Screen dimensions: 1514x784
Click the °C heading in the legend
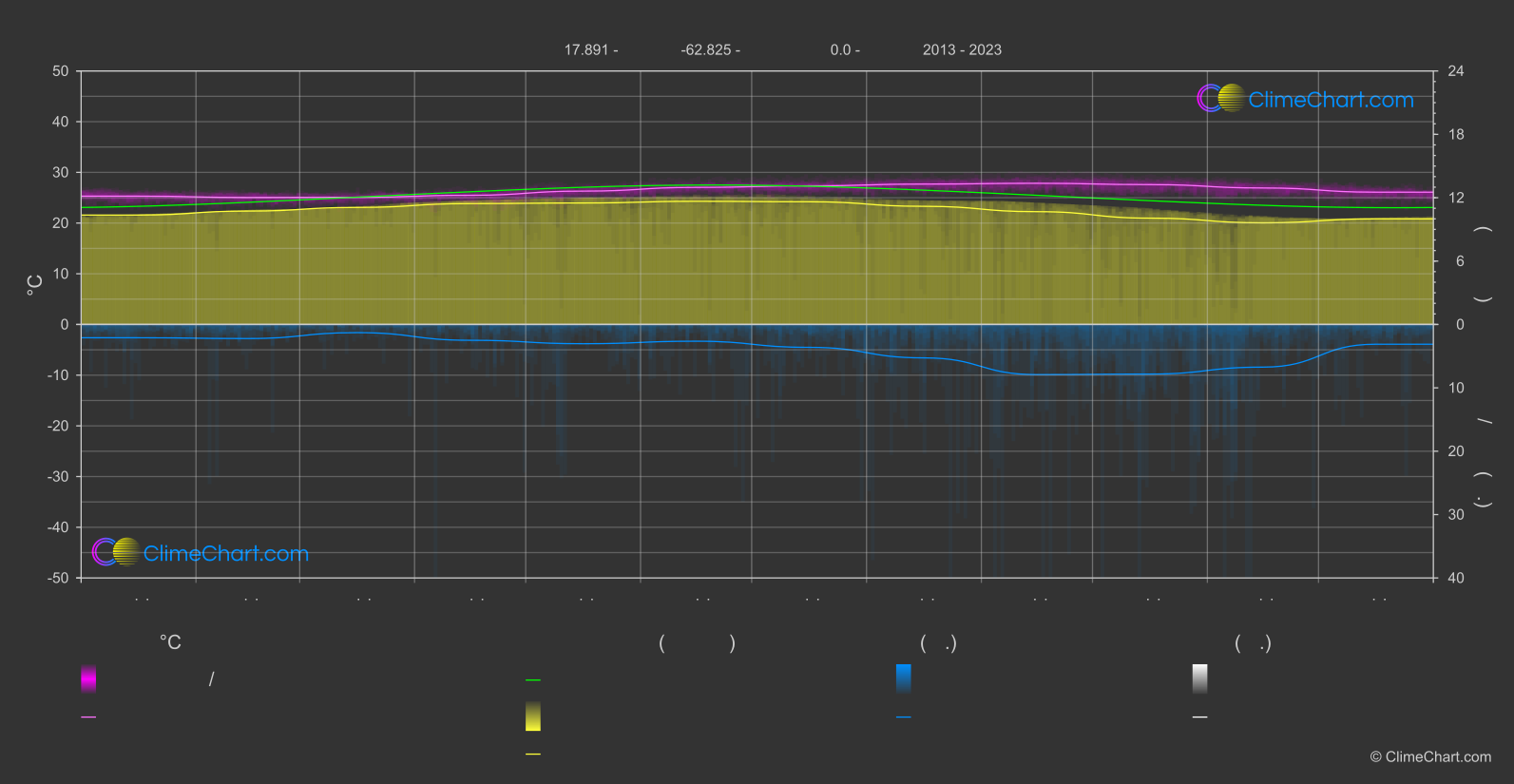point(170,643)
